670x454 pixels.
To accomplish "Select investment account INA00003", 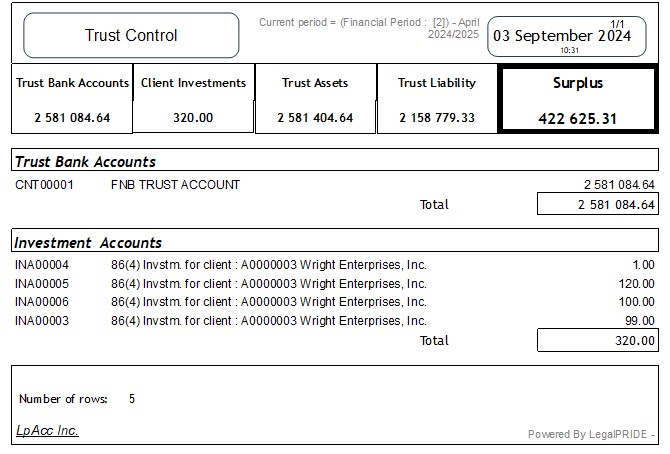I will pyautogui.click(x=42, y=321).
